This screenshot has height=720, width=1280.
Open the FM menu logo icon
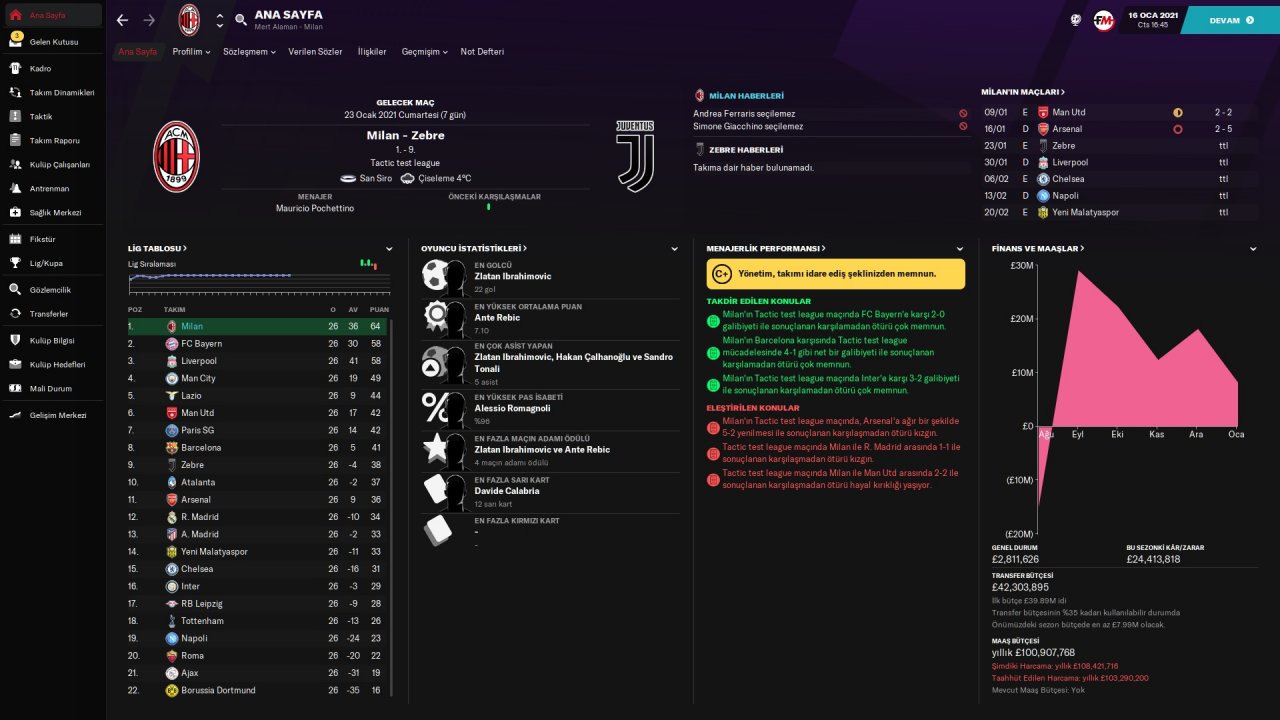pyautogui.click(x=1104, y=20)
